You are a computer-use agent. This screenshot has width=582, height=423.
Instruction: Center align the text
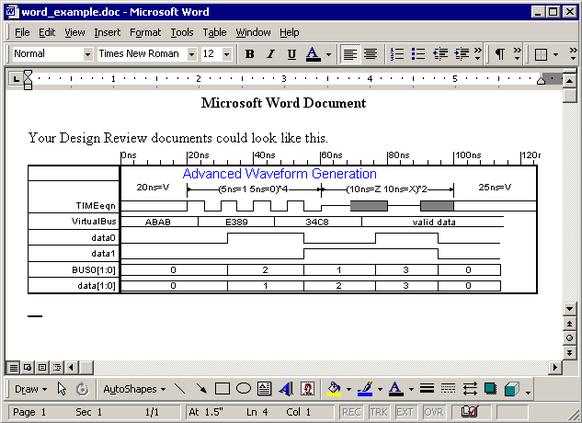point(370,54)
